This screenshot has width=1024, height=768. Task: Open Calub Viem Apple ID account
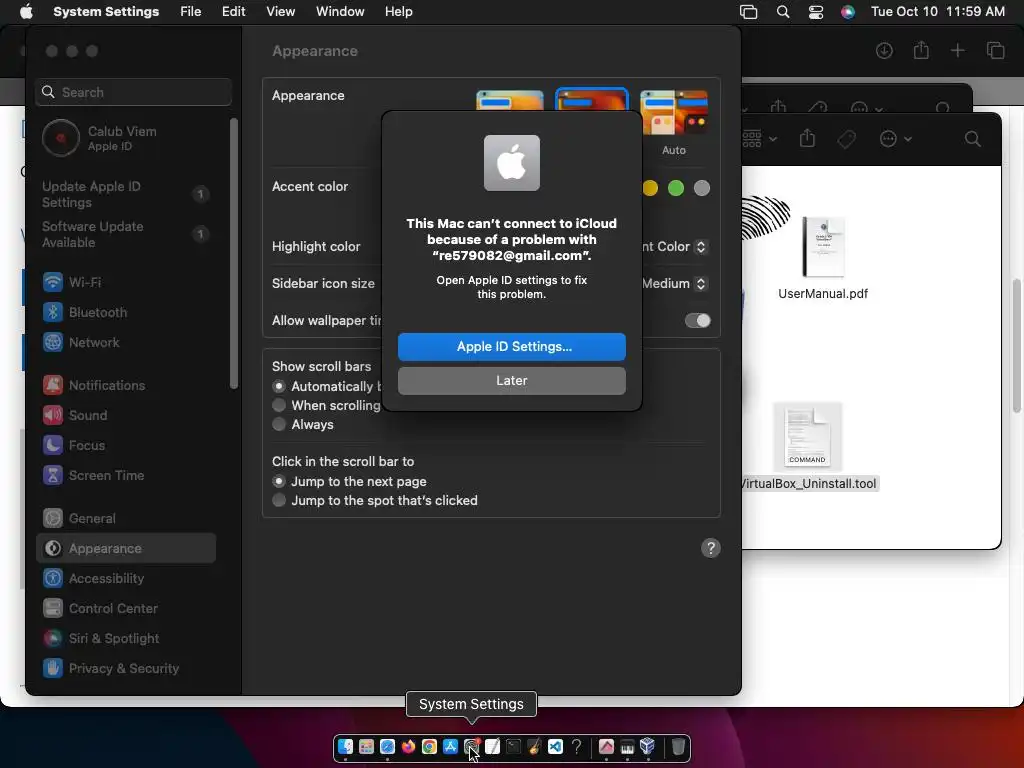click(125, 138)
